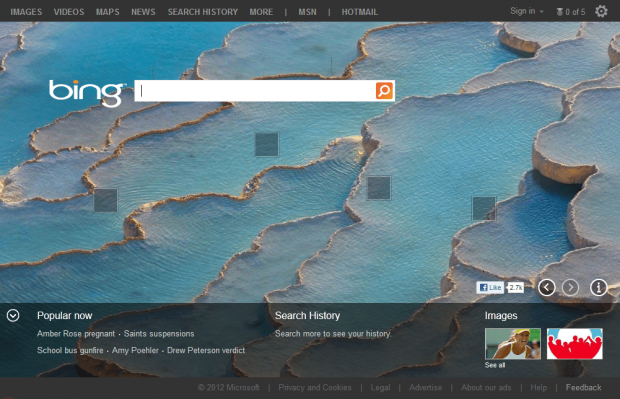Open the MORE menu

[x=261, y=12]
